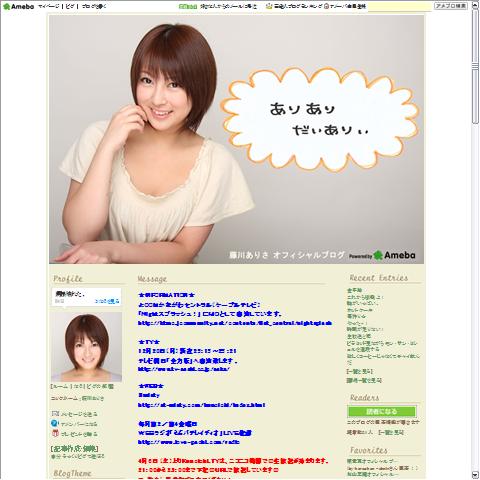Open the 画像一覧を見る link under Recent Entries
480x480 pixels.
tap(364, 380)
